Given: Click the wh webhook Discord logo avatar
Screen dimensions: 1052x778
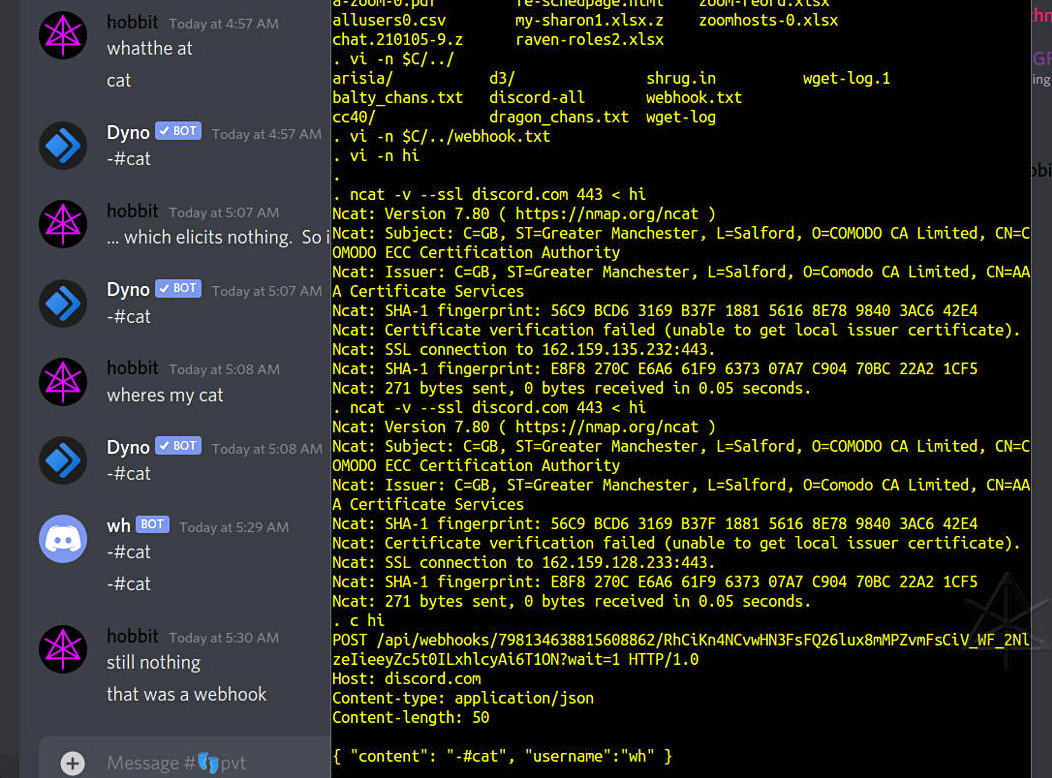Looking at the screenshot, I should (63, 539).
